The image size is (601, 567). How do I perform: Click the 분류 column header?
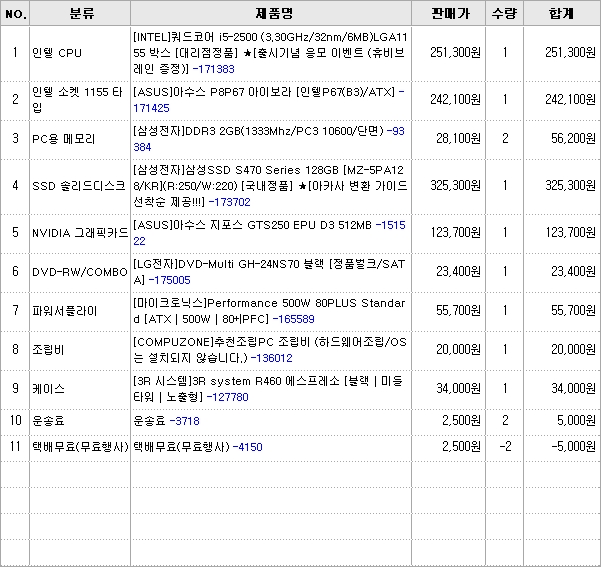pos(82,14)
